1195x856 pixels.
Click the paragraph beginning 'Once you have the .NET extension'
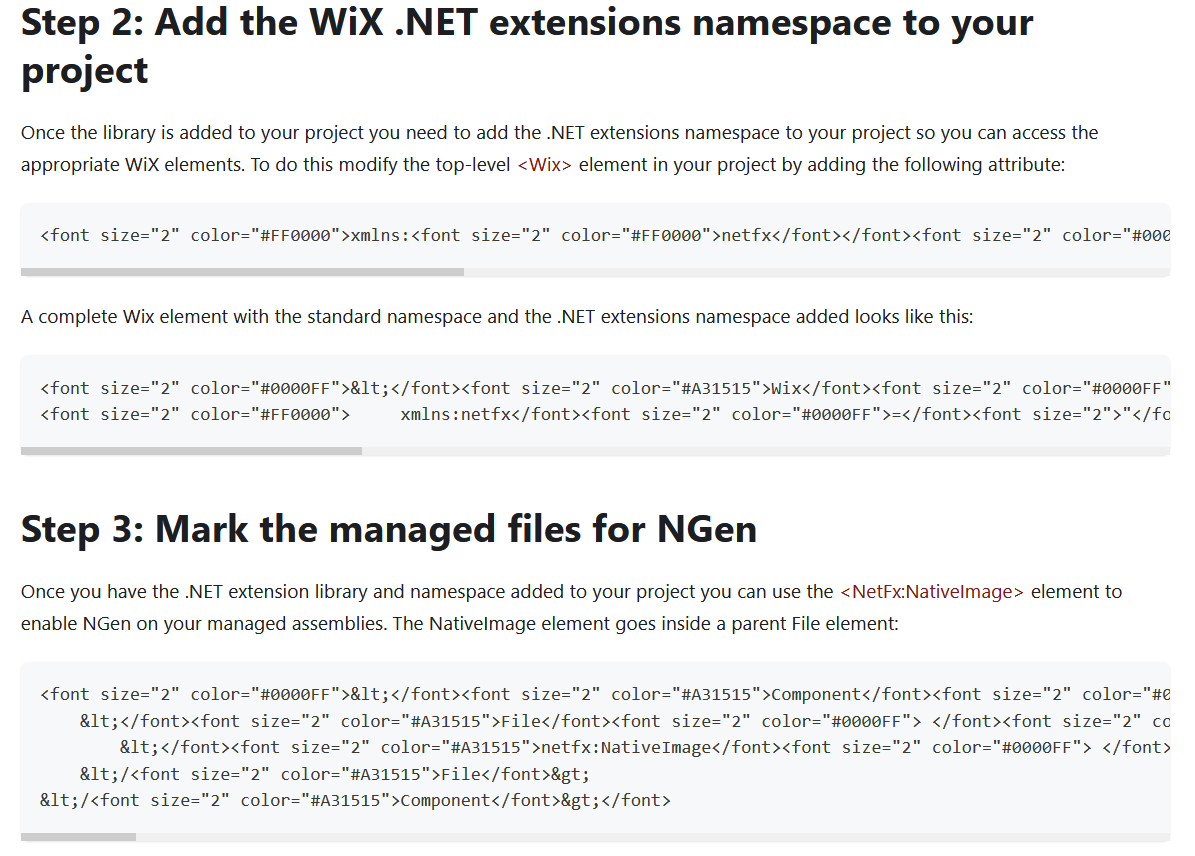(x=572, y=608)
